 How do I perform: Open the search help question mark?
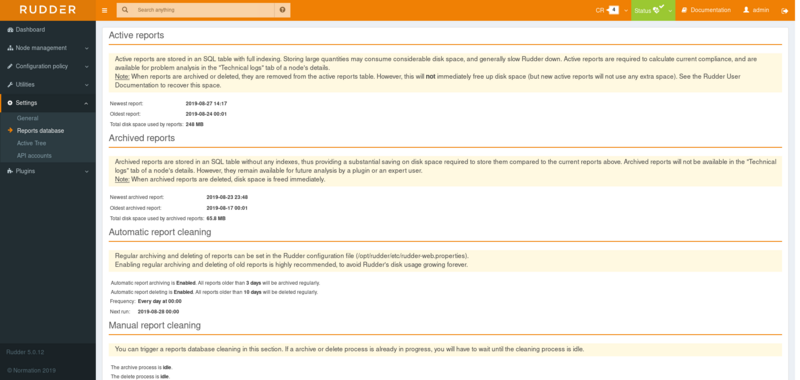283,10
